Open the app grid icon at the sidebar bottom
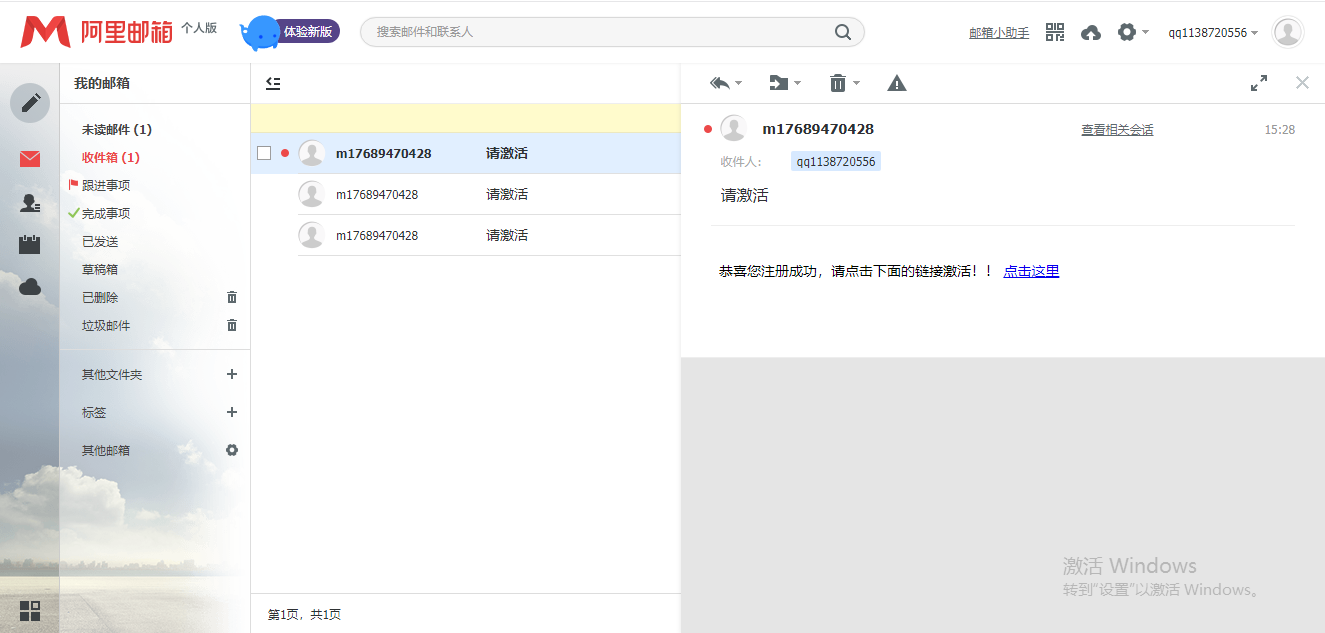The width and height of the screenshot is (1325, 633). tap(30, 610)
